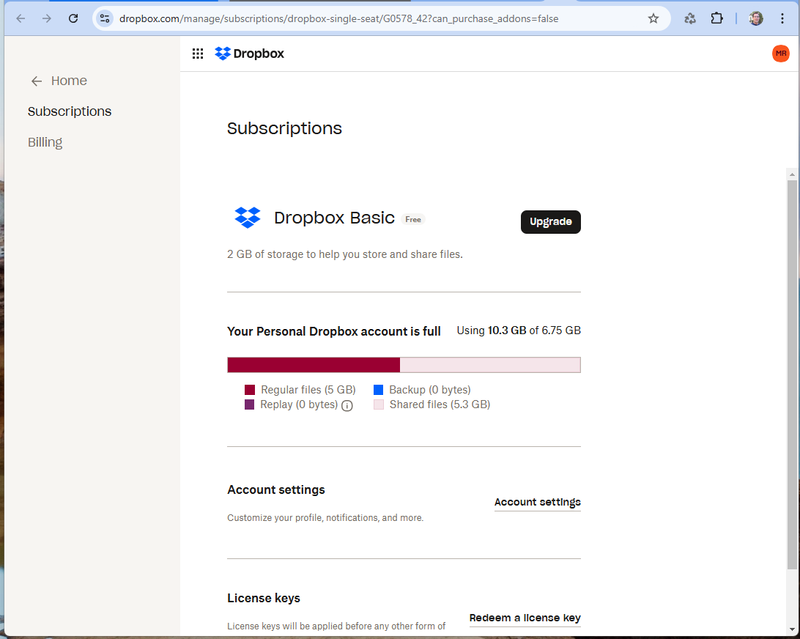The height and width of the screenshot is (639, 800).
Task: Click the storage usage progress bar
Action: (x=404, y=365)
